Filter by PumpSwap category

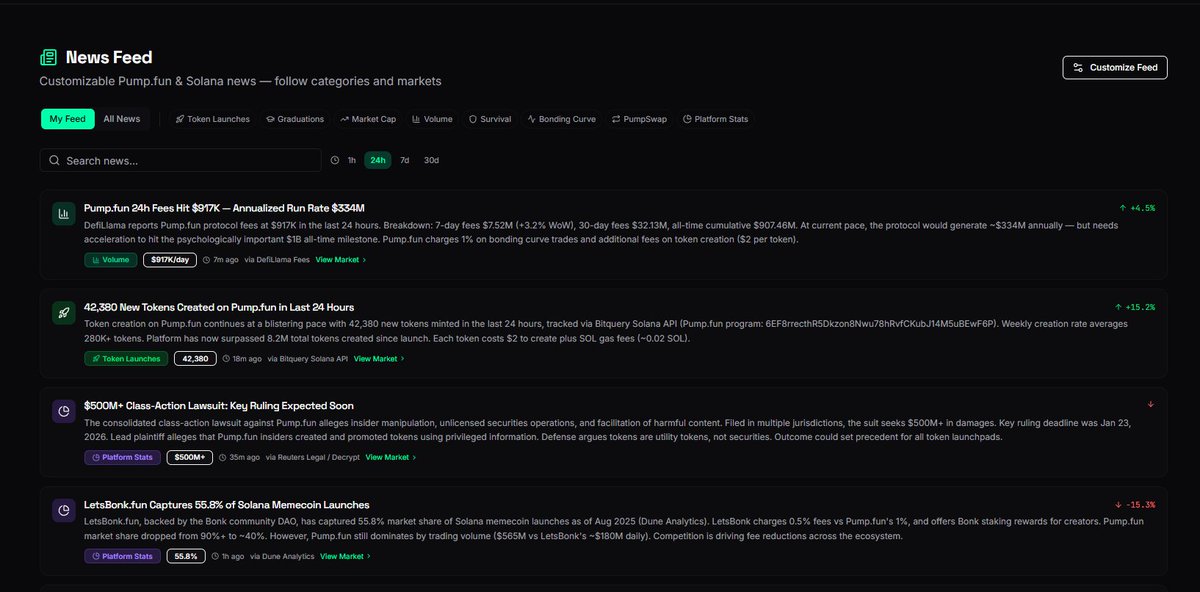[640, 119]
